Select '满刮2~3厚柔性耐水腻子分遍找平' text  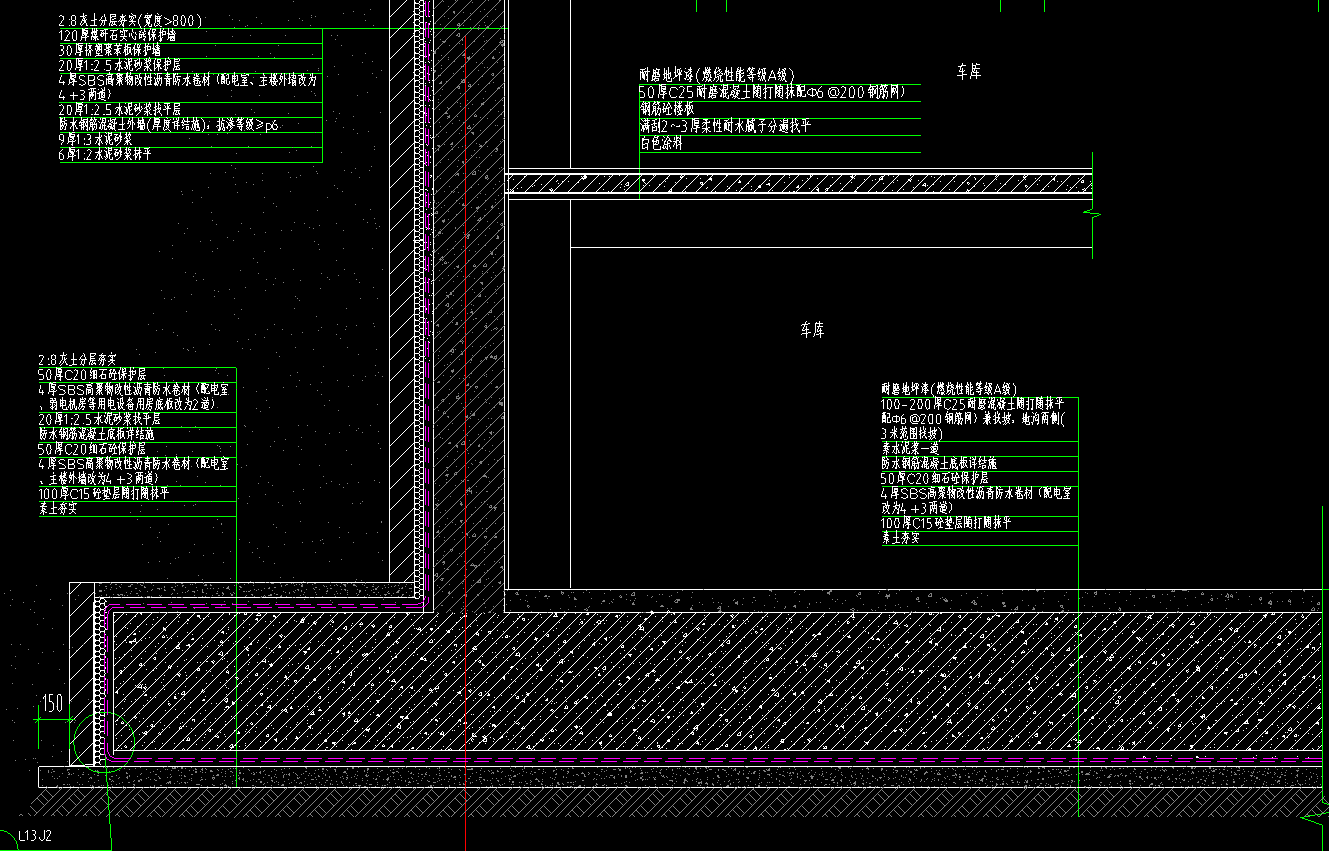[725, 126]
